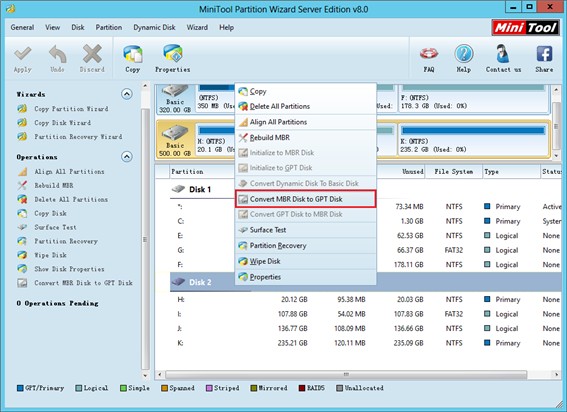Select Rebuild MBR in Operations panel
The width and height of the screenshot is (567, 412).
click(x=54, y=185)
